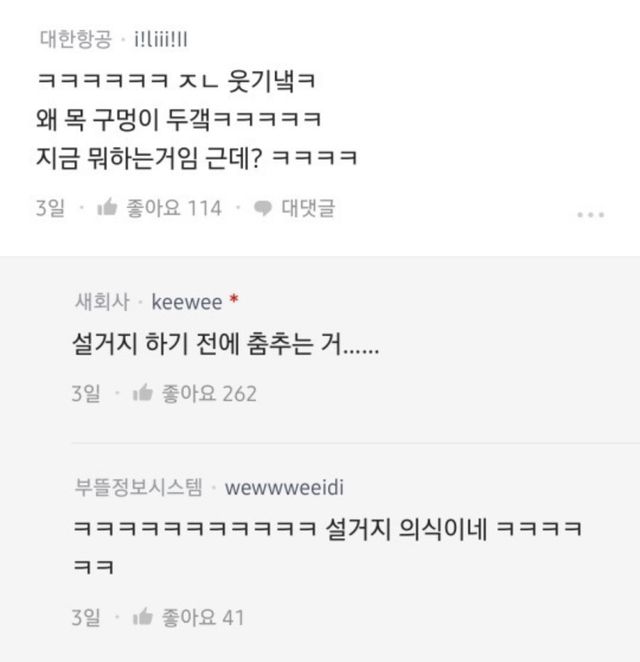Toggle like via 좋아요 41 label
This screenshot has height=662, width=640.
click(x=203, y=617)
